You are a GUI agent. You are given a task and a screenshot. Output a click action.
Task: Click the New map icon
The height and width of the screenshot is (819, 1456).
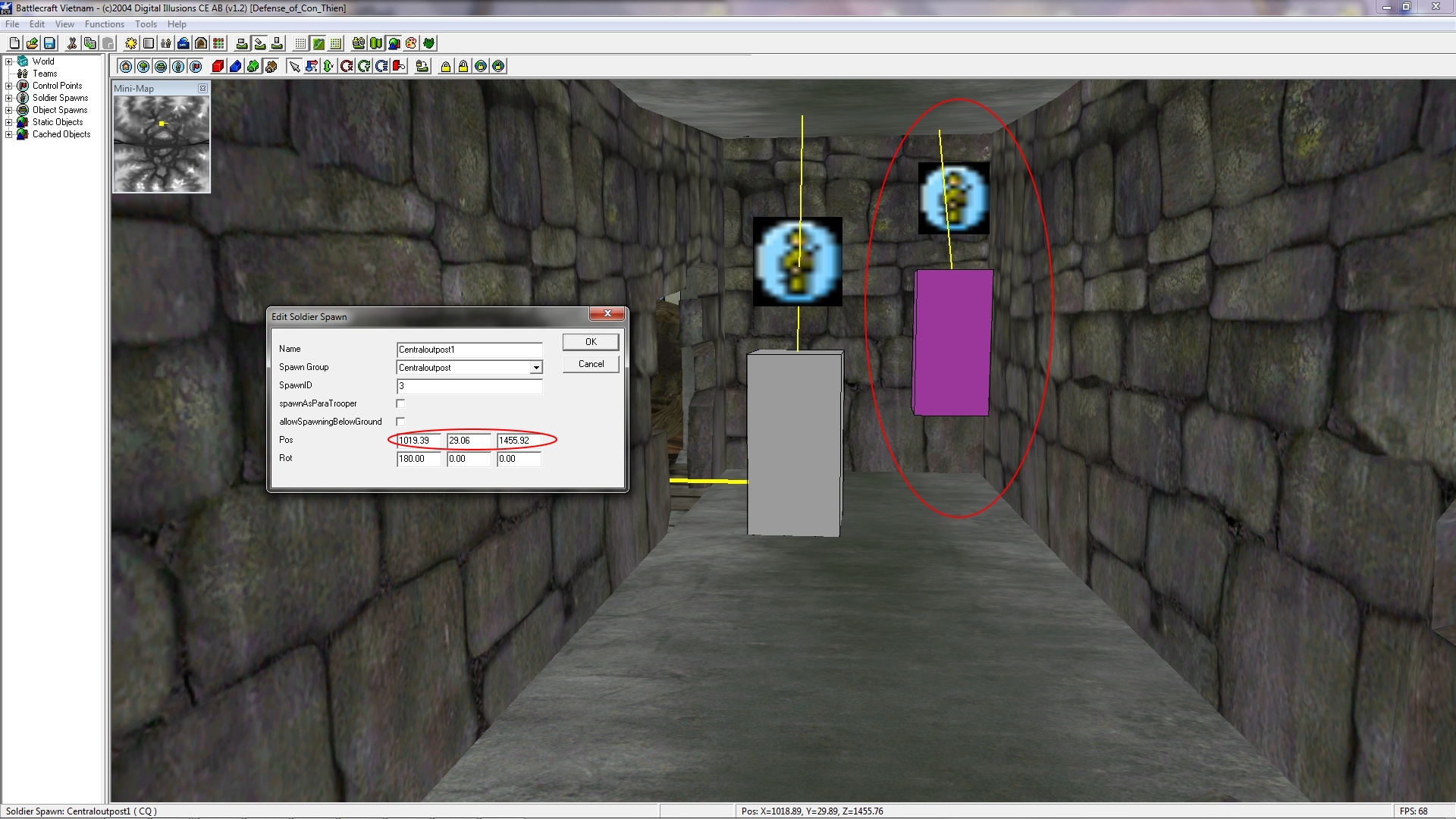(14, 43)
